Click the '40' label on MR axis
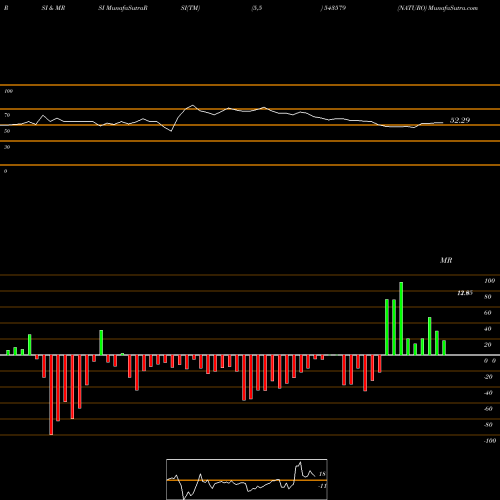 pos(488,329)
